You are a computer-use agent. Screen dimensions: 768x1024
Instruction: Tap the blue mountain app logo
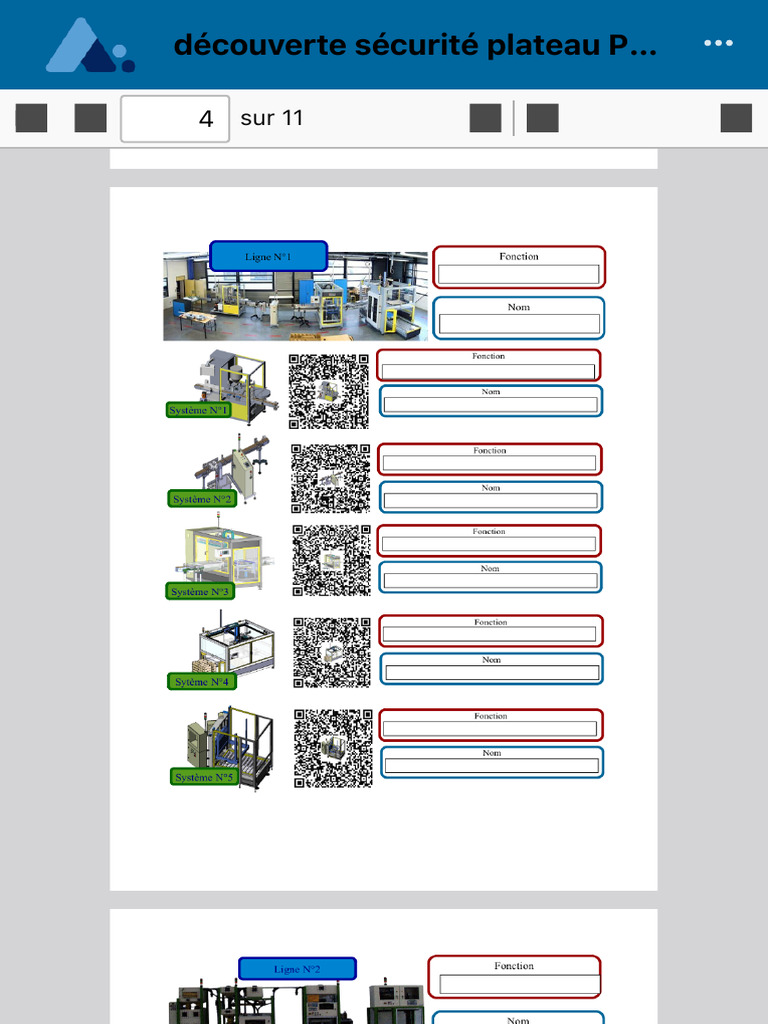click(x=90, y=44)
